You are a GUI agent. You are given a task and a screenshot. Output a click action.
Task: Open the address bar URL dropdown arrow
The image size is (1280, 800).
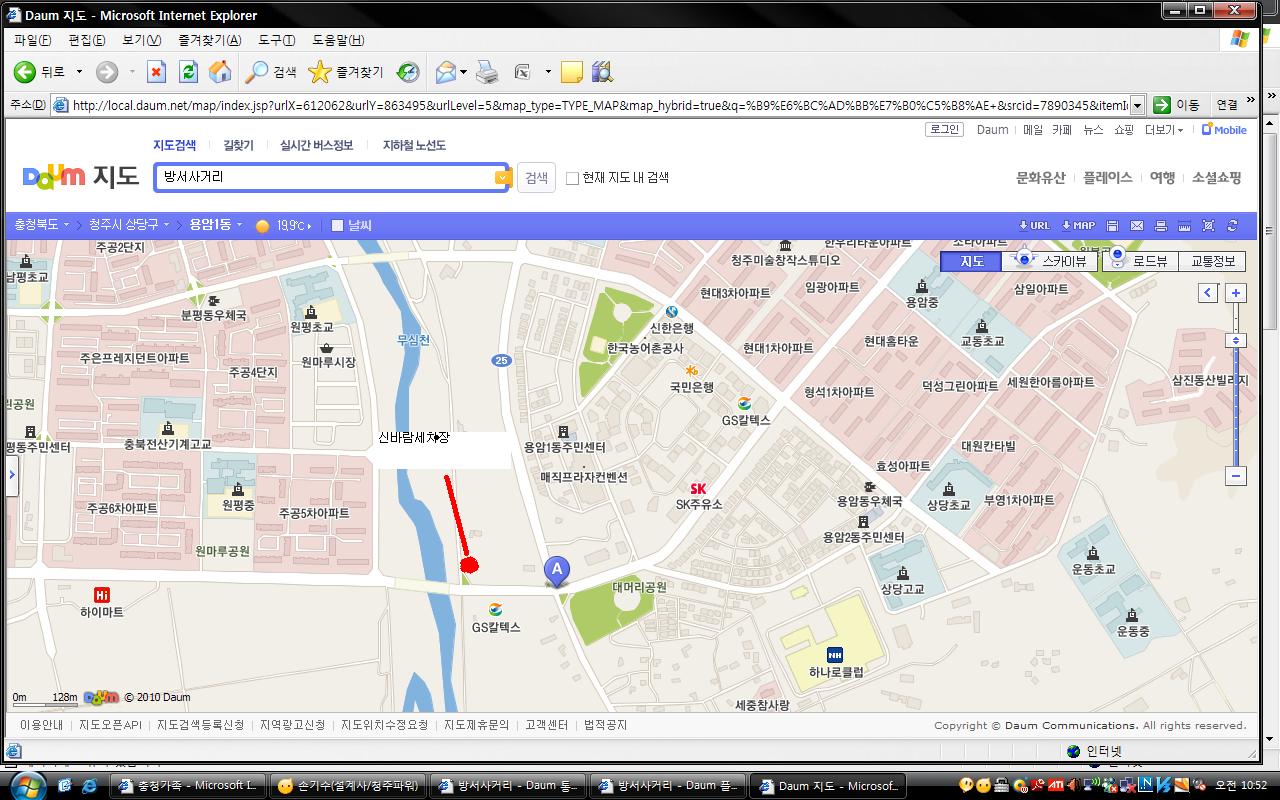(1138, 105)
